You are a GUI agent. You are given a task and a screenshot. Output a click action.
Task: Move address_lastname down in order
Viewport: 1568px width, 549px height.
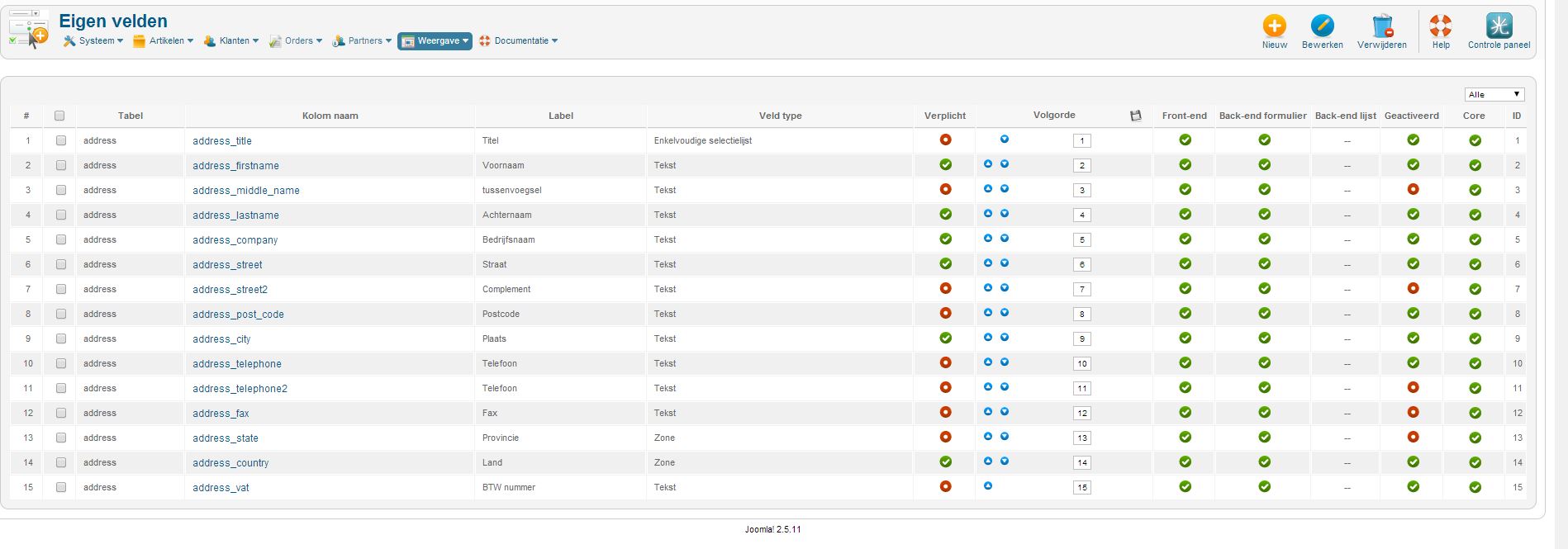[1005, 214]
